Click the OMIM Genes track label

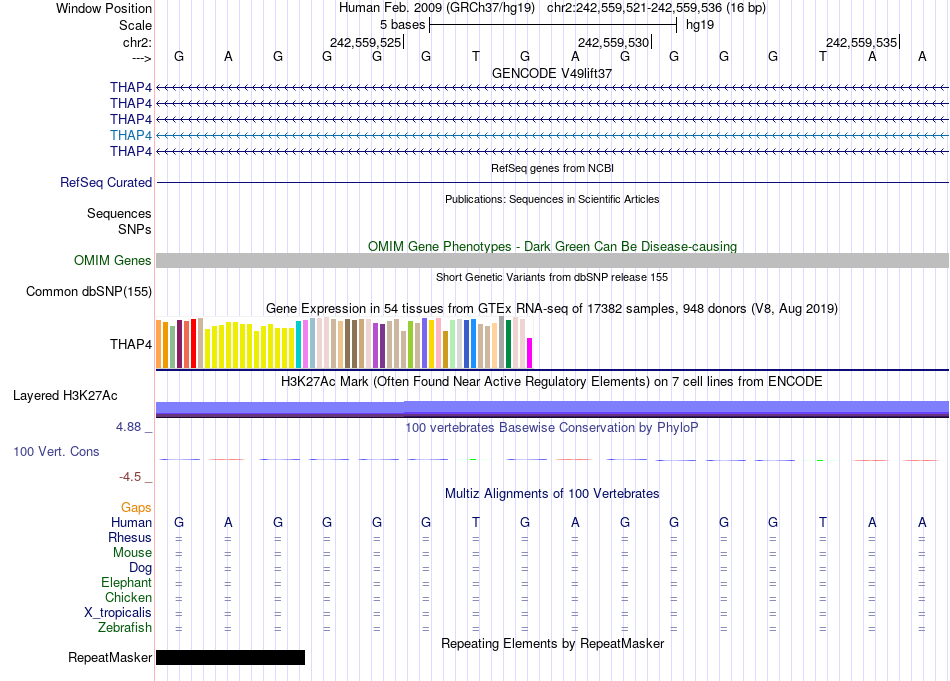pos(113,261)
